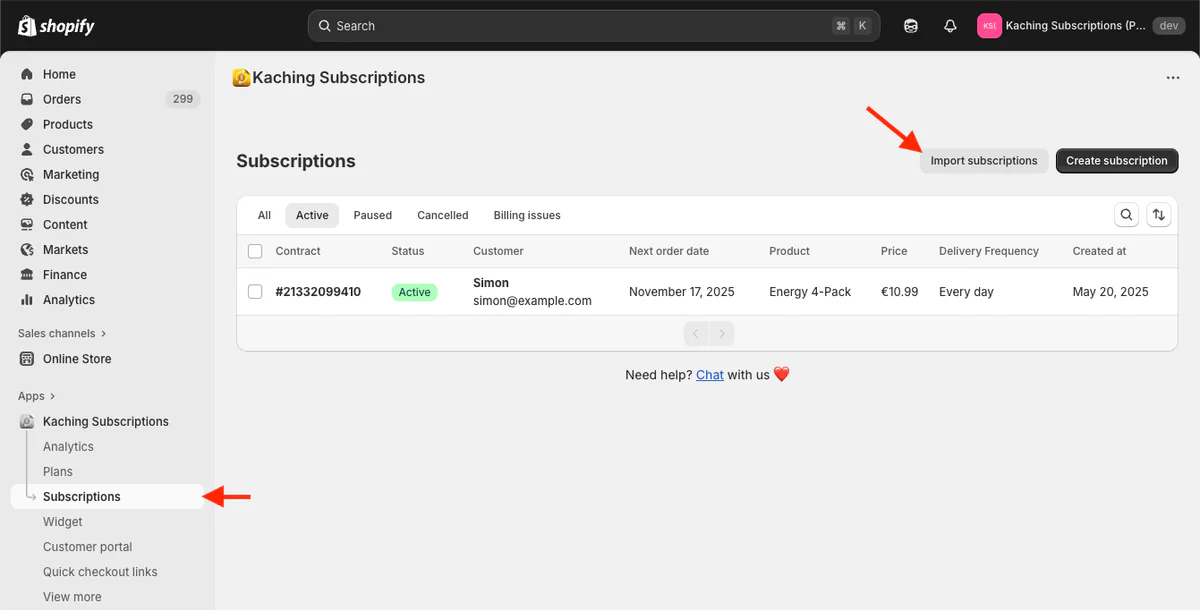The height and width of the screenshot is (610, 1200).
Task: Open the sort options icon
Action: [1159, 214]
